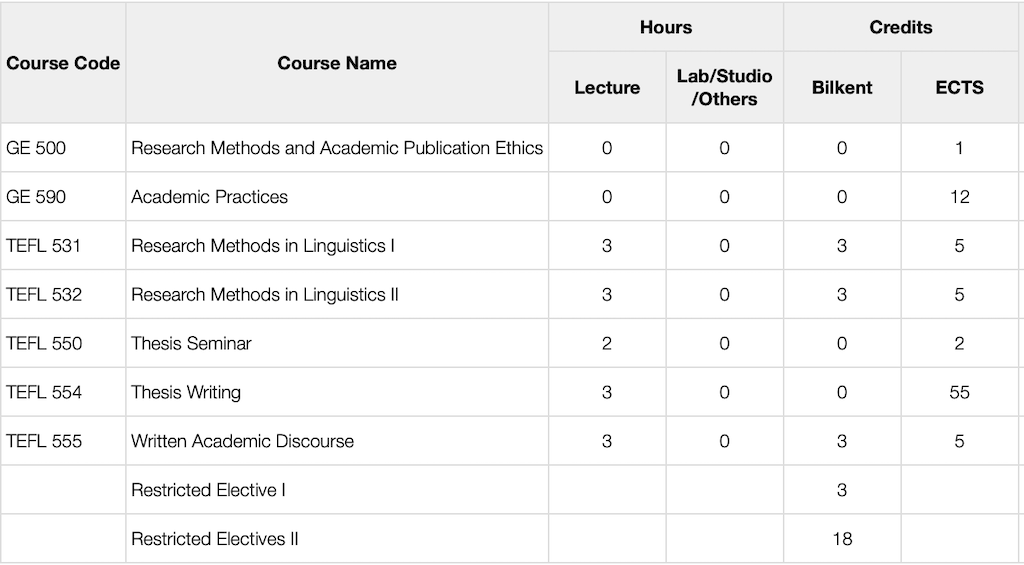Click the TEFL 532 course code
1024x565 pixels.
coord(44,295)
